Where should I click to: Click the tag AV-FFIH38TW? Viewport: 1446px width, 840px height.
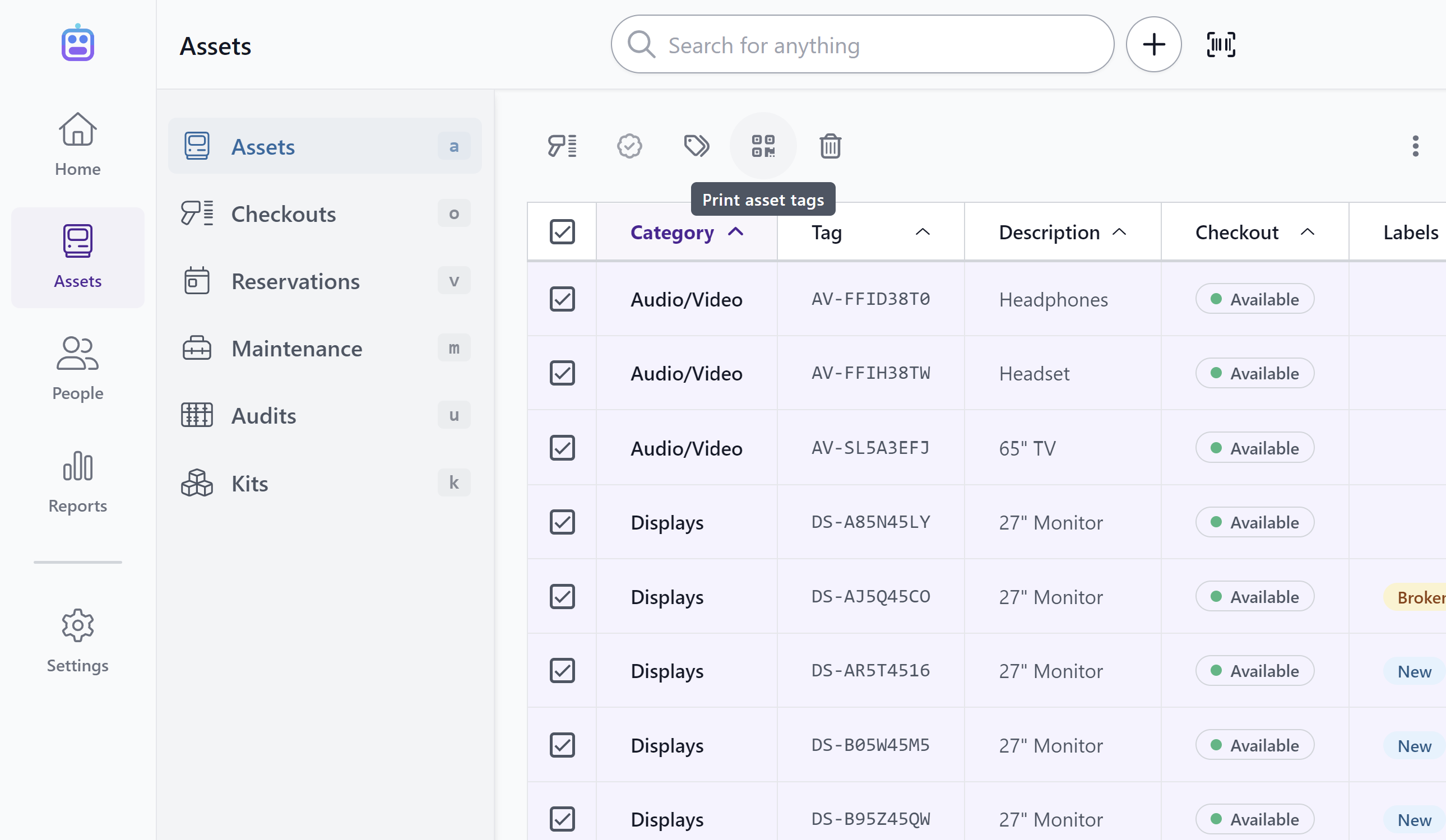[x=870, y=373]
